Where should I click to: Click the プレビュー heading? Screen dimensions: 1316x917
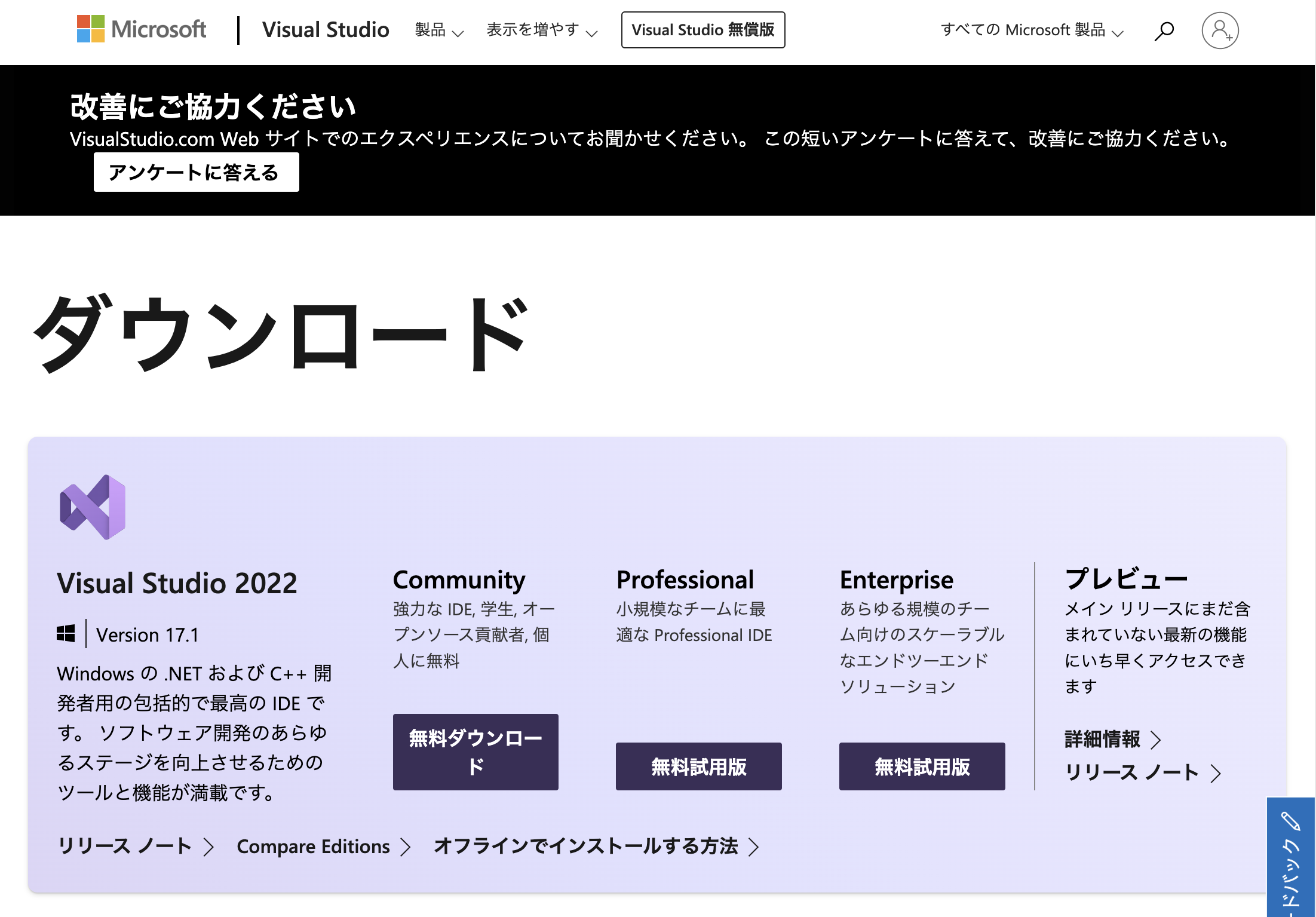tap(1126, 578)
